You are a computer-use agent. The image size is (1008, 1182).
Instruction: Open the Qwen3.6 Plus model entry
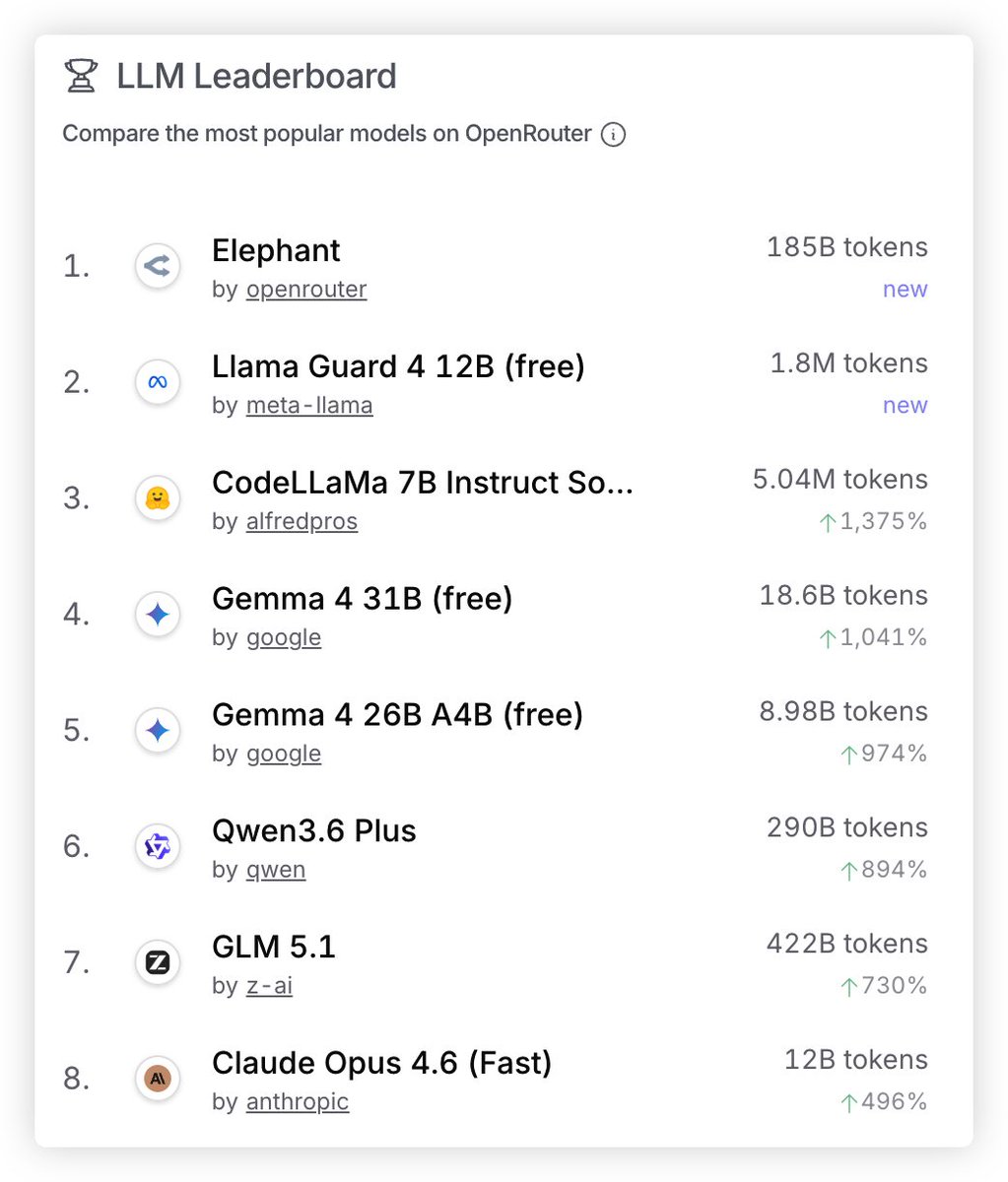(x=314, y=830)
